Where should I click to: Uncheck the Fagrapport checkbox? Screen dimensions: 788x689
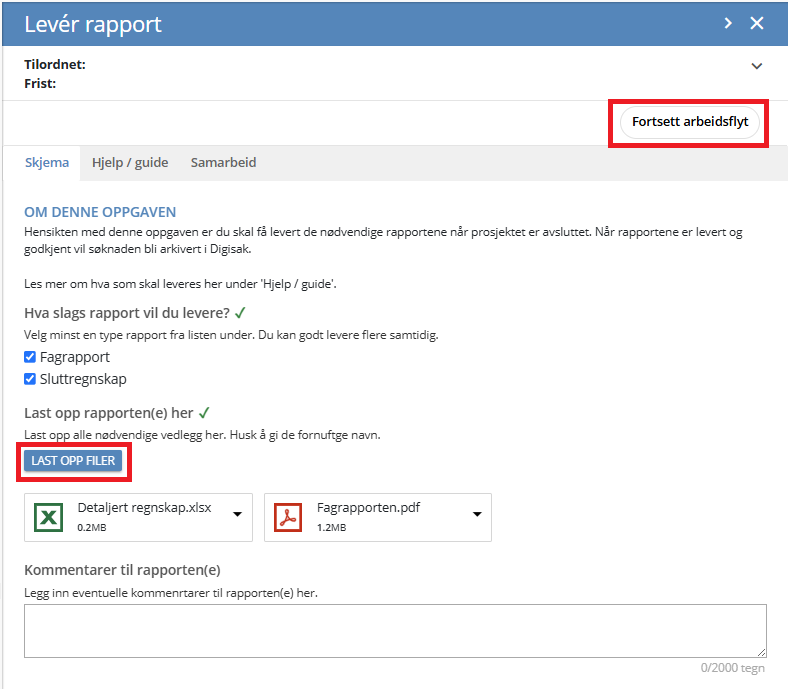[30, 357]
